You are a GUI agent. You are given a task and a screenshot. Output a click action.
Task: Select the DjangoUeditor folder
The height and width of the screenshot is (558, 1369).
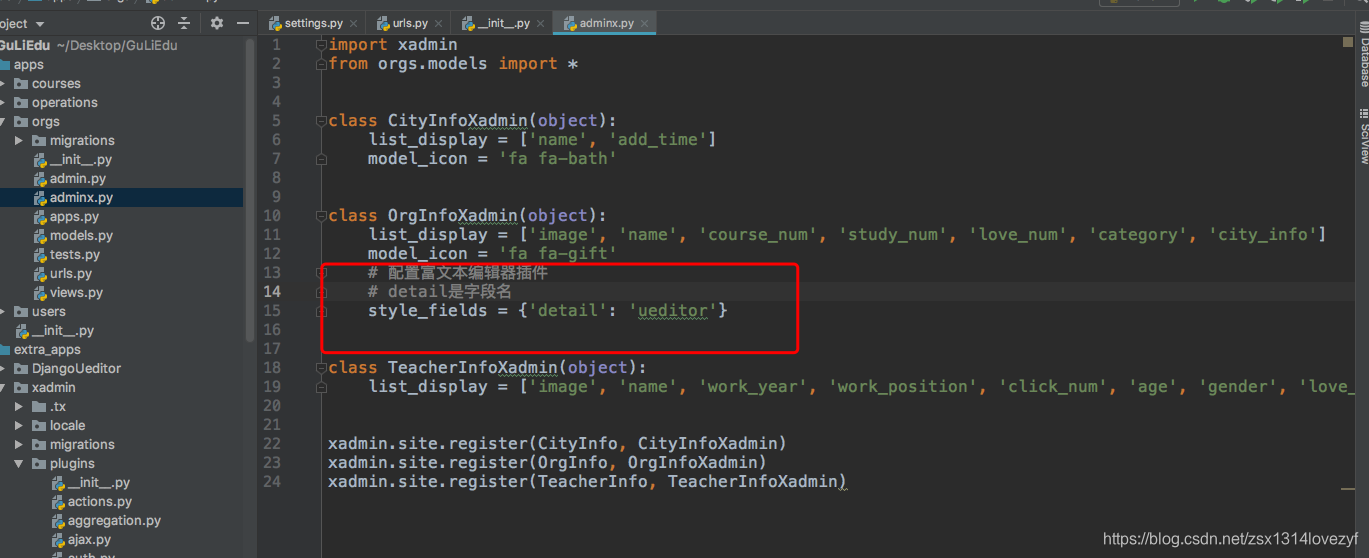[76, 369]
